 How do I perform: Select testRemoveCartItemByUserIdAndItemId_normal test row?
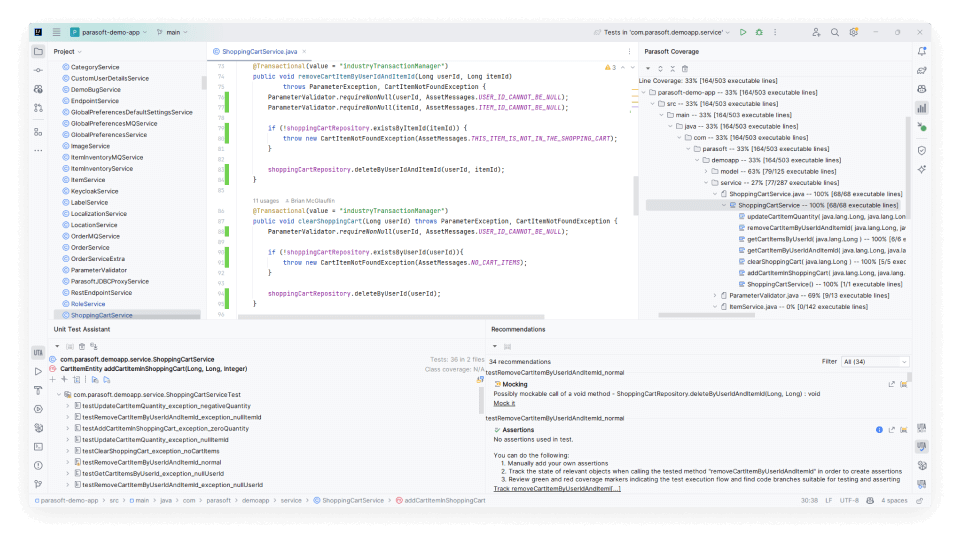[x=152, y=462]
